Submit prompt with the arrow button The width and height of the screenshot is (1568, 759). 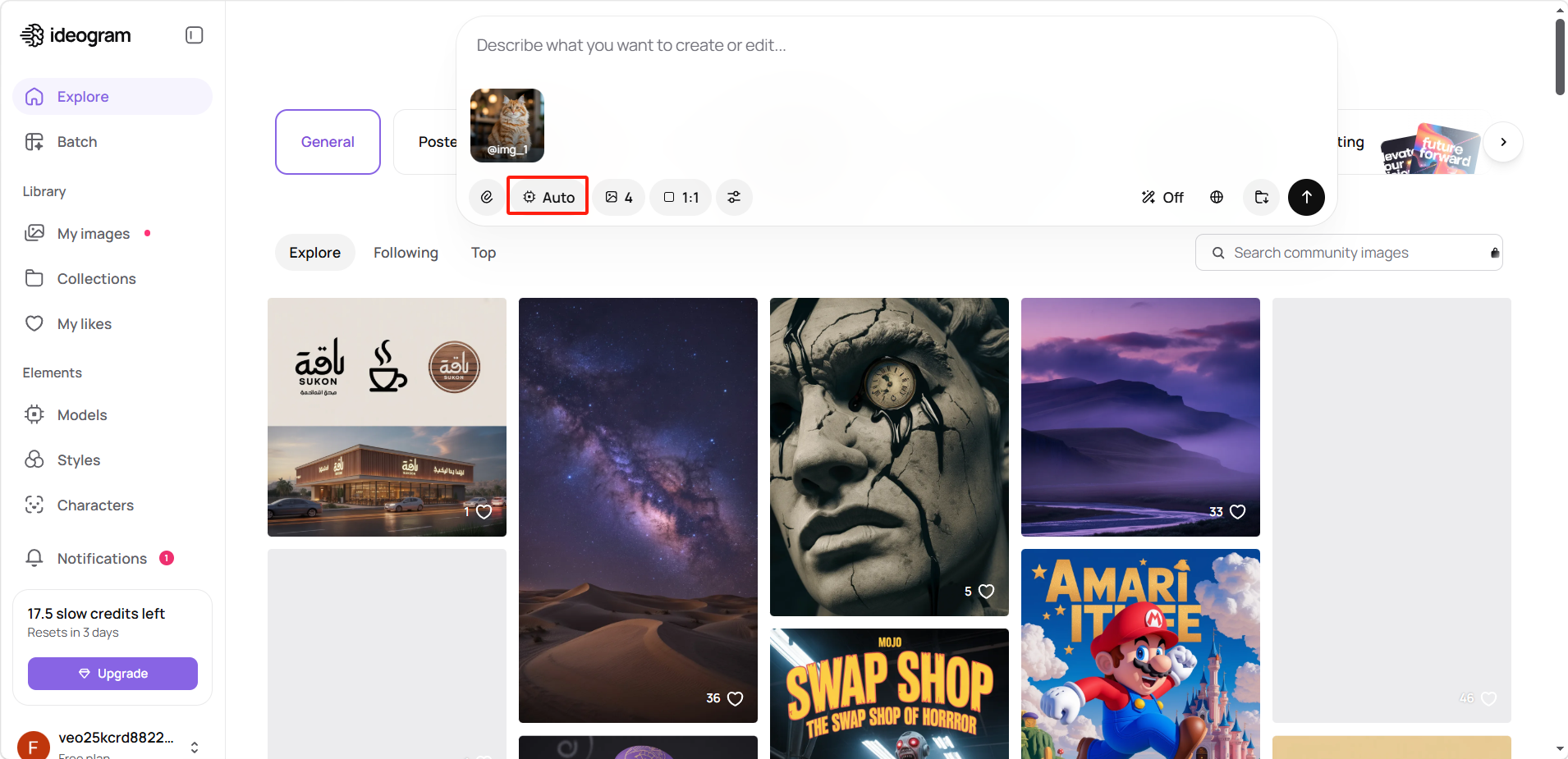point(1306,197)
